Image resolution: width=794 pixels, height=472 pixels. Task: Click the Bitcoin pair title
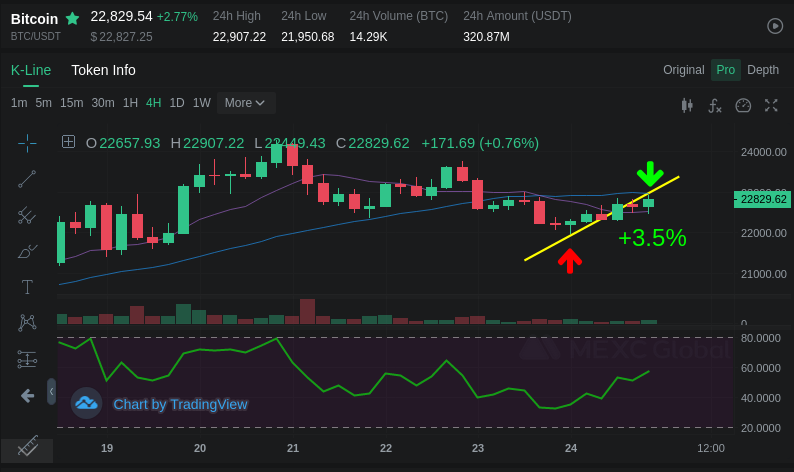pyautogui.click(x=34, y=19)
